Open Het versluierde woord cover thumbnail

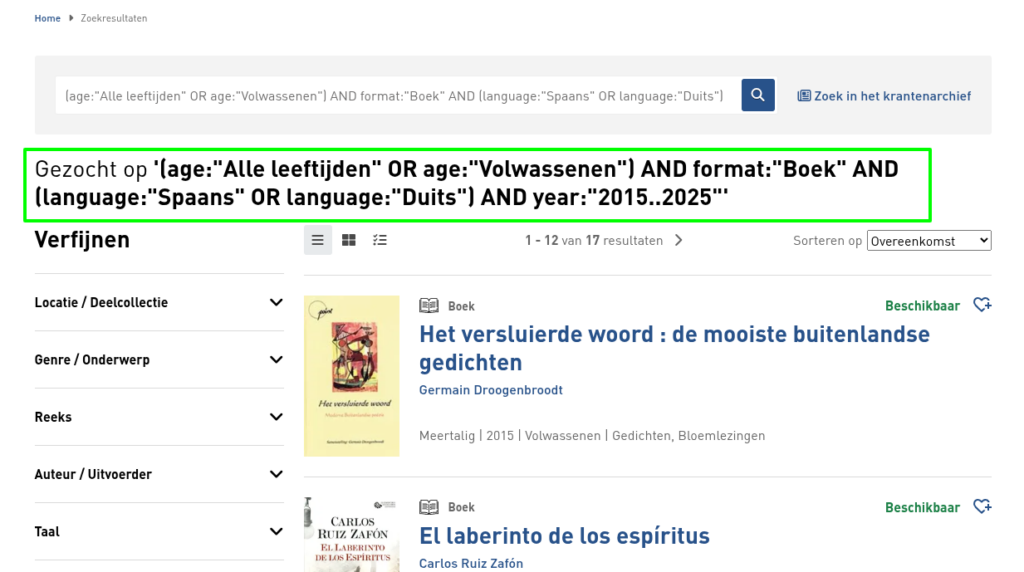pos(351,376)
